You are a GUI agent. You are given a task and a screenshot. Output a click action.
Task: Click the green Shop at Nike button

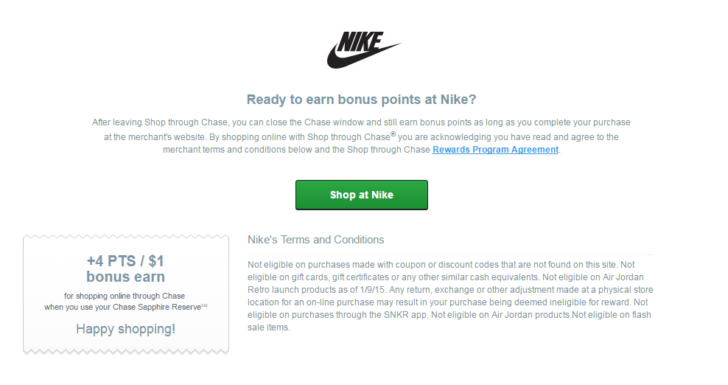(361, 195)
